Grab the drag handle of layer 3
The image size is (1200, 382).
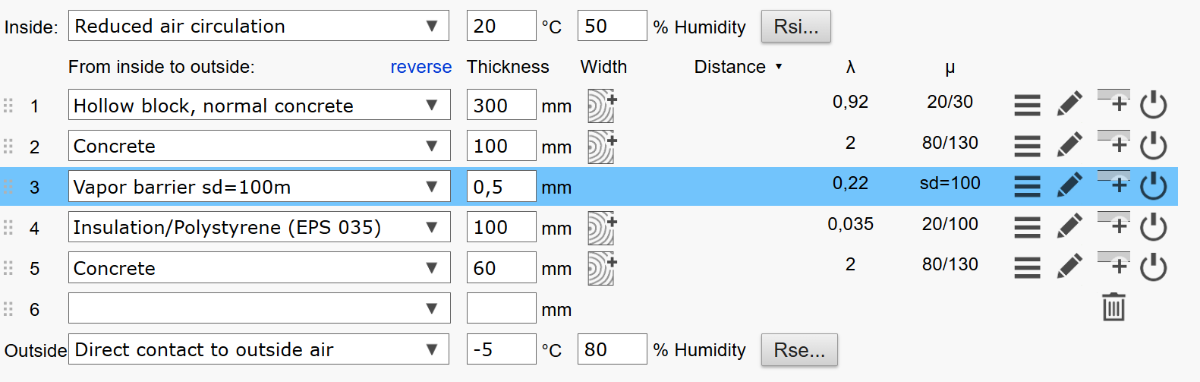click(10, 187)
